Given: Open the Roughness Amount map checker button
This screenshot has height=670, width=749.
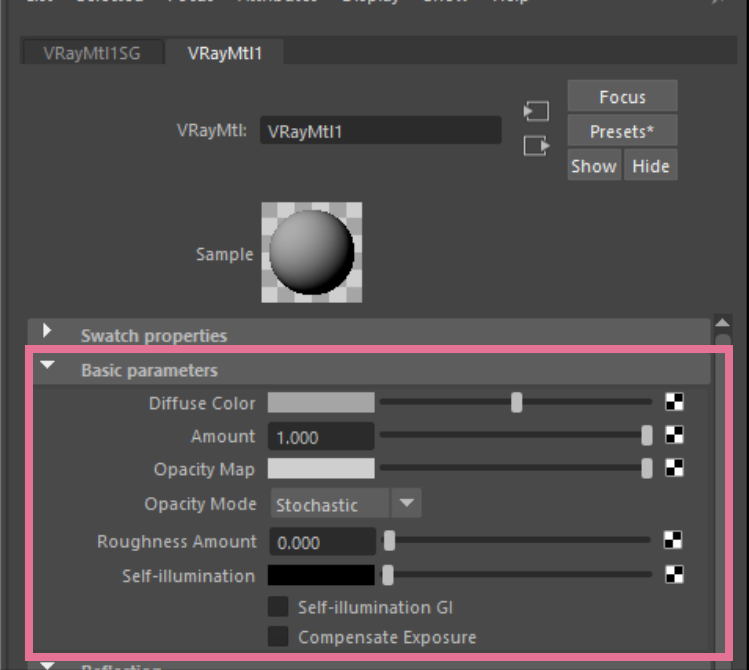Looking at the screenshot, I should 673,540.
